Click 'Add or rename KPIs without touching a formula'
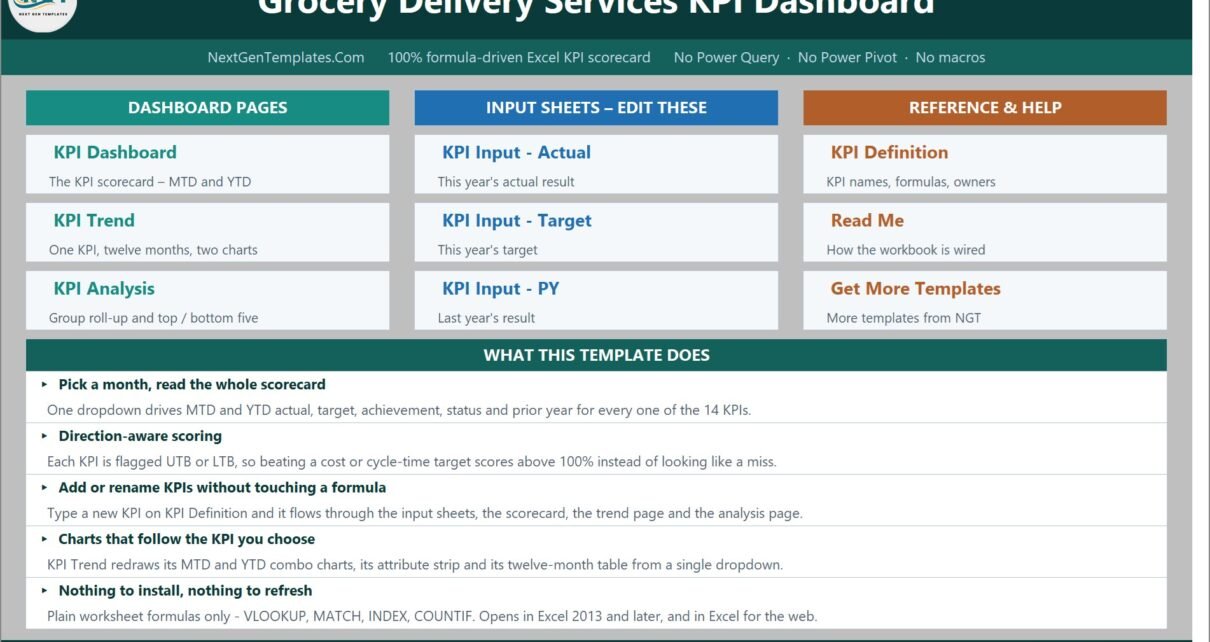 [222, 488]
